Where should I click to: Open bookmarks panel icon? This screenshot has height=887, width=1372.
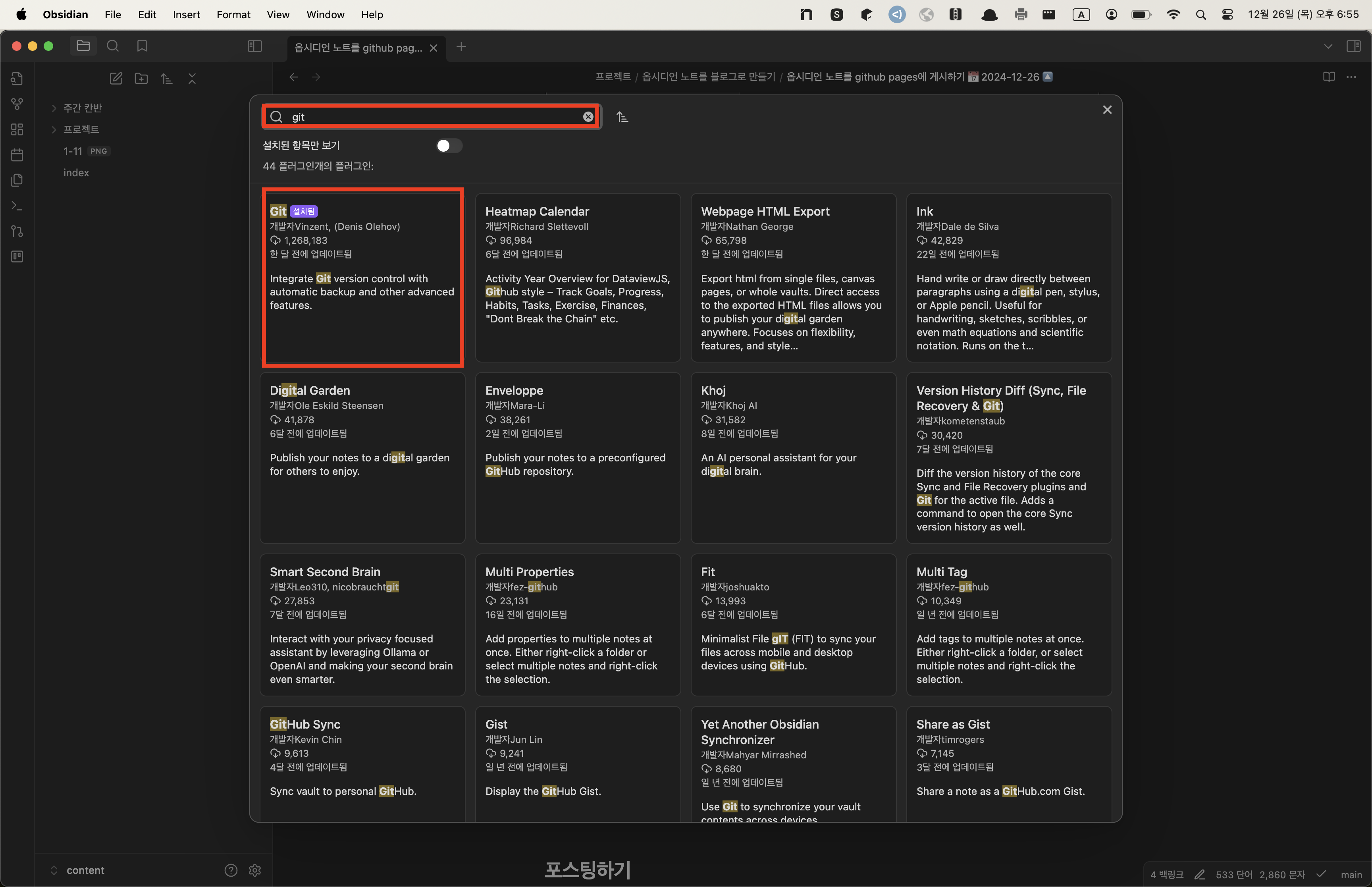pyautogui.click(x=142, y=46)
